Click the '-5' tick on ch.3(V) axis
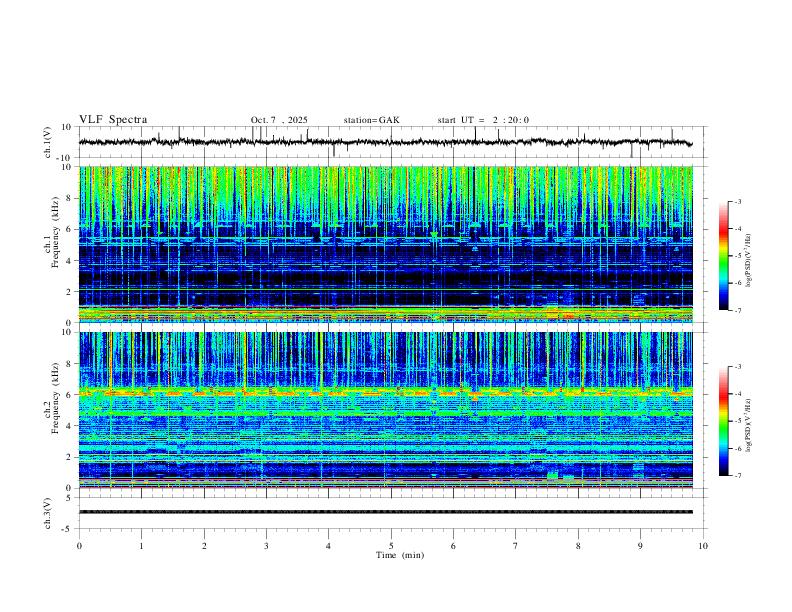Image resolution: width=792 pixels, height=612 pixels. tap(68, 529)
